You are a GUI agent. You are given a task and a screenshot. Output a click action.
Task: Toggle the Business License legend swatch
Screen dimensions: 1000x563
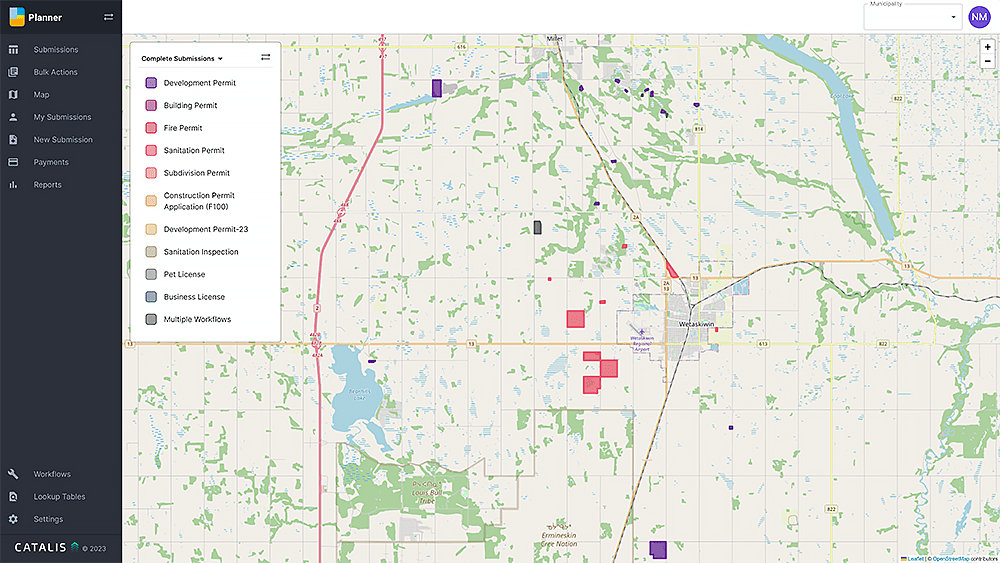[151, 297]
